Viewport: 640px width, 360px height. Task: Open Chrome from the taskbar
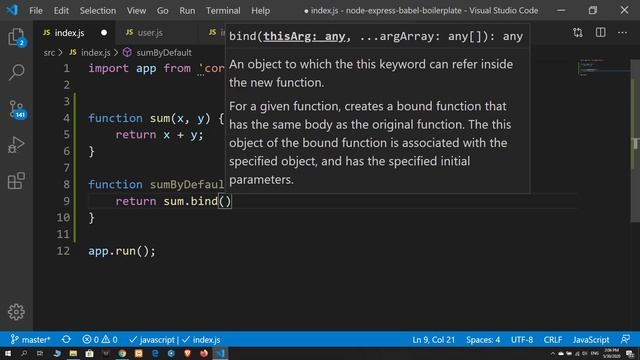tap(122, 353)
